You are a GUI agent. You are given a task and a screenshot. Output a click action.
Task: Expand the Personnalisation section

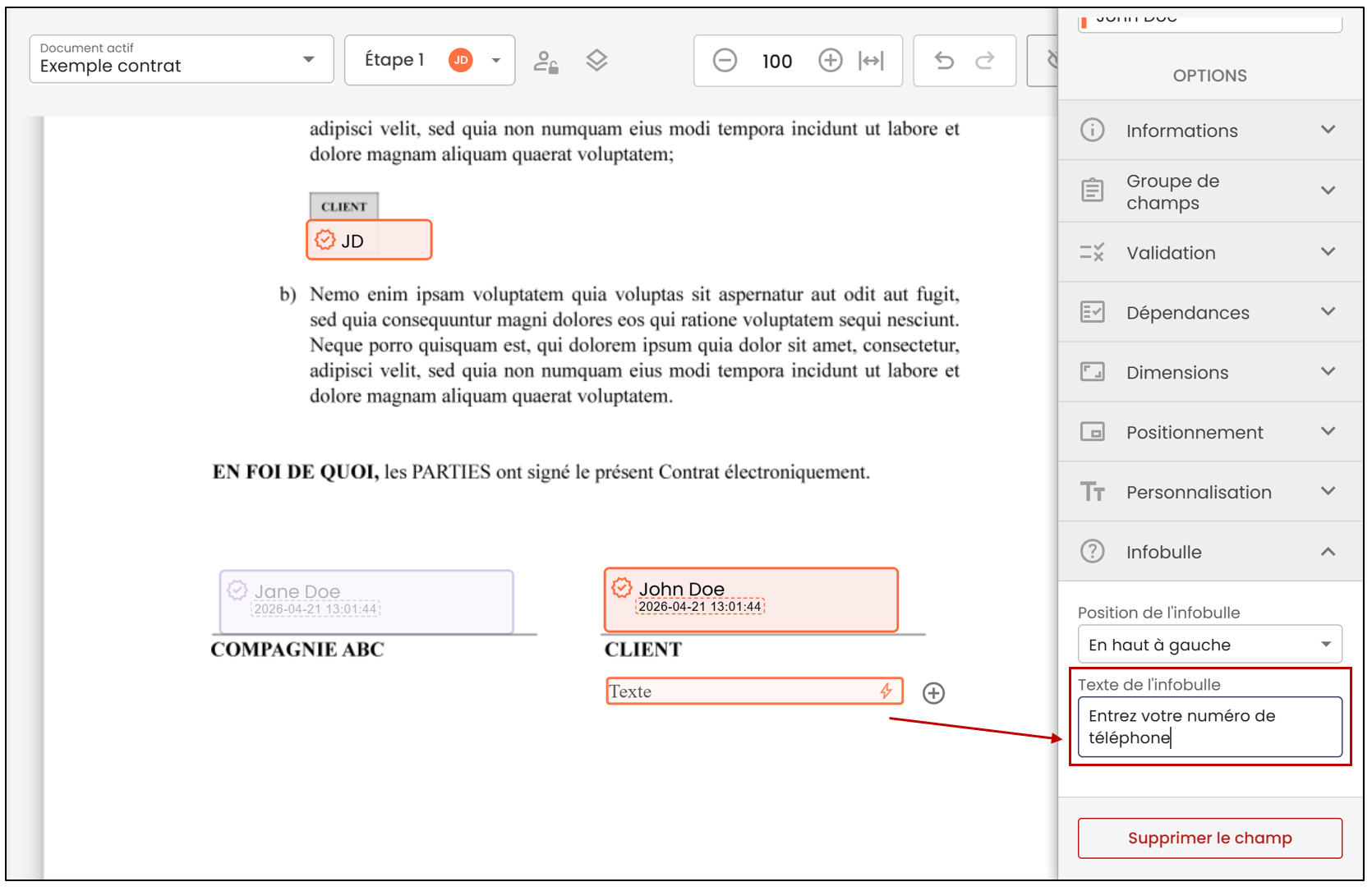tap(1209, 491)
